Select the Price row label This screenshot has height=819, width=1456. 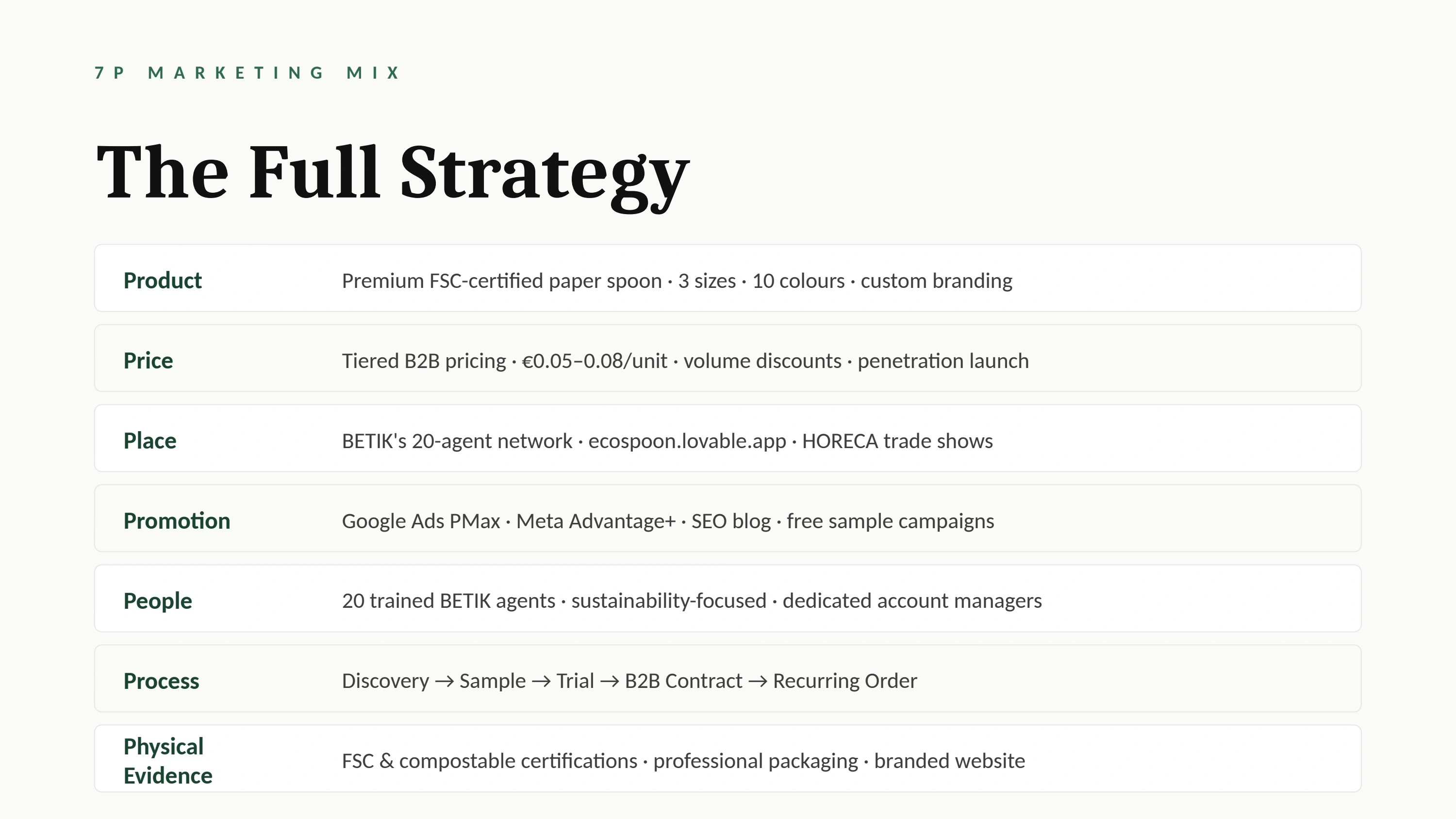click(148, 361)
